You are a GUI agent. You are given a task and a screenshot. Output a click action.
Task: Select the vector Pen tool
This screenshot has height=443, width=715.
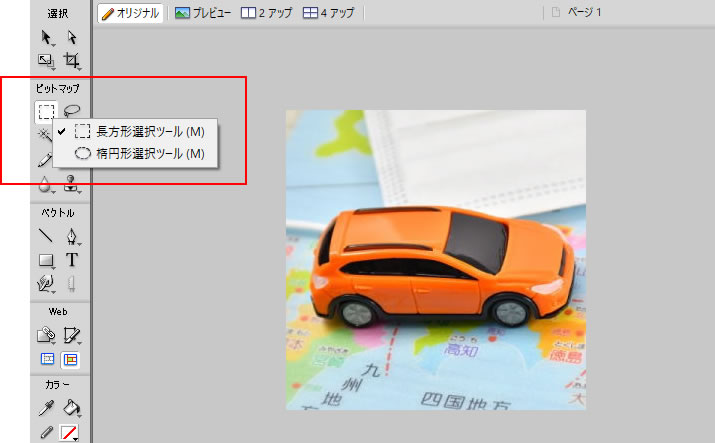[72, 237]
